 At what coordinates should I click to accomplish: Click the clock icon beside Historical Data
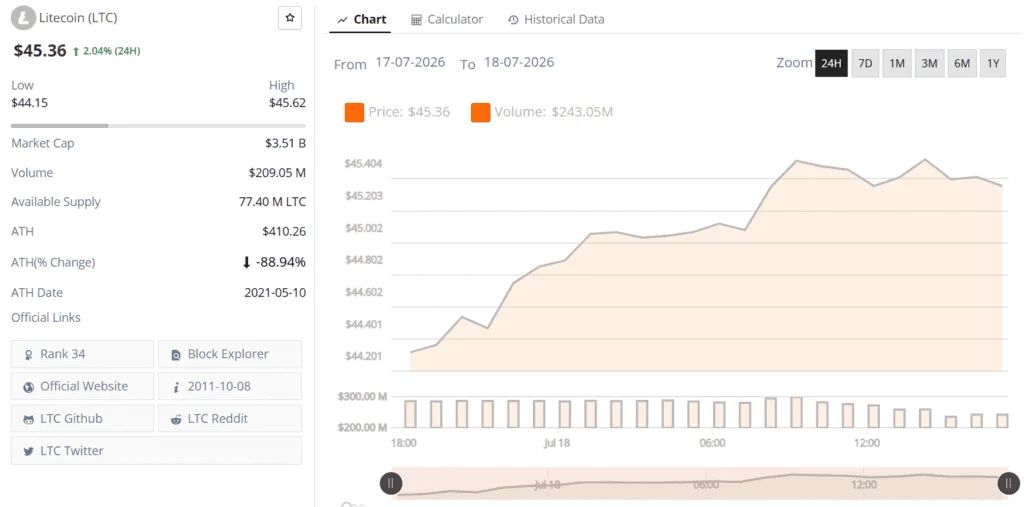pos(513,20)
